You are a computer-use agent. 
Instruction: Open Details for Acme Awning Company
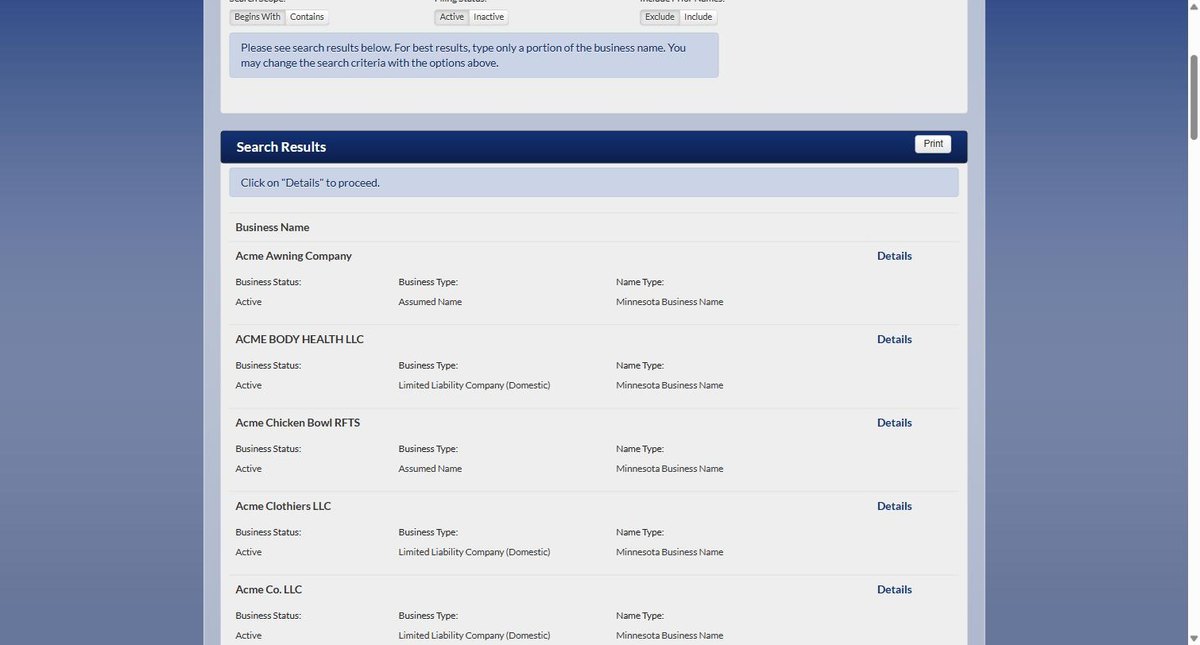click(x=894, y=256)
